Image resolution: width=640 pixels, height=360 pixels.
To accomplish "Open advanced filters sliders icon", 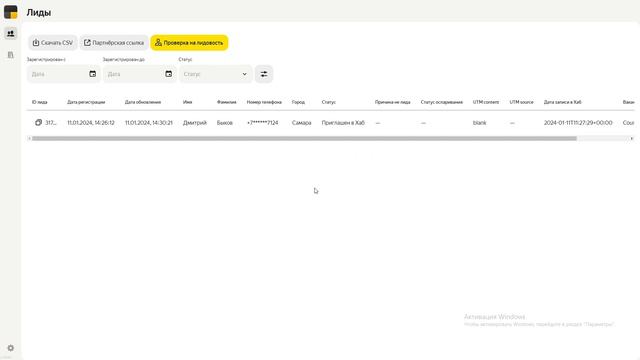I will [264, 74].
